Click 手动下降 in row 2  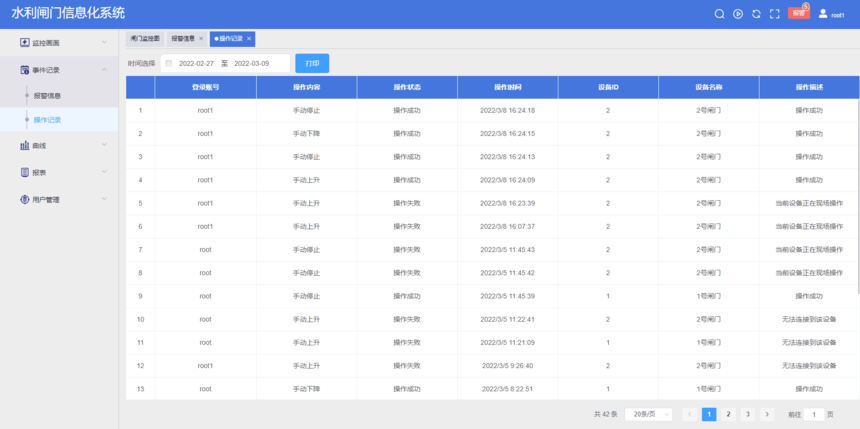click(307, 133)
